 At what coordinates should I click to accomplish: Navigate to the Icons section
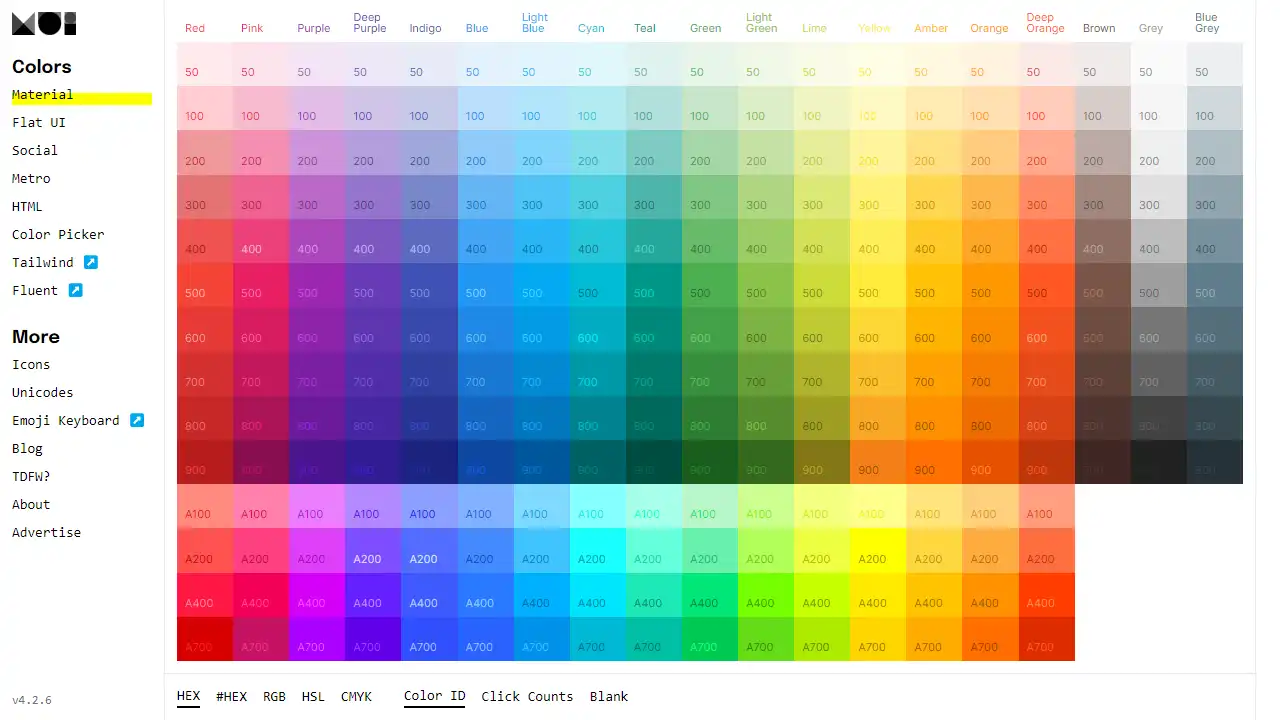pyautogui.click(x=30, y=364)
